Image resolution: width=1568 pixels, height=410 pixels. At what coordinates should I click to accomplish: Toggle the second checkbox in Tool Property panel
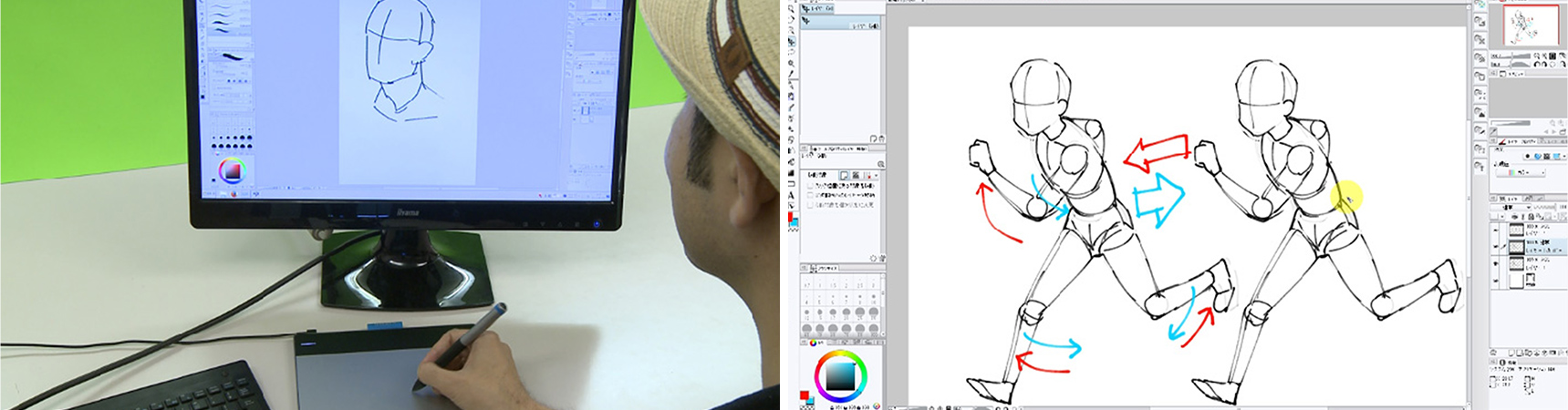tap(810, 195)
